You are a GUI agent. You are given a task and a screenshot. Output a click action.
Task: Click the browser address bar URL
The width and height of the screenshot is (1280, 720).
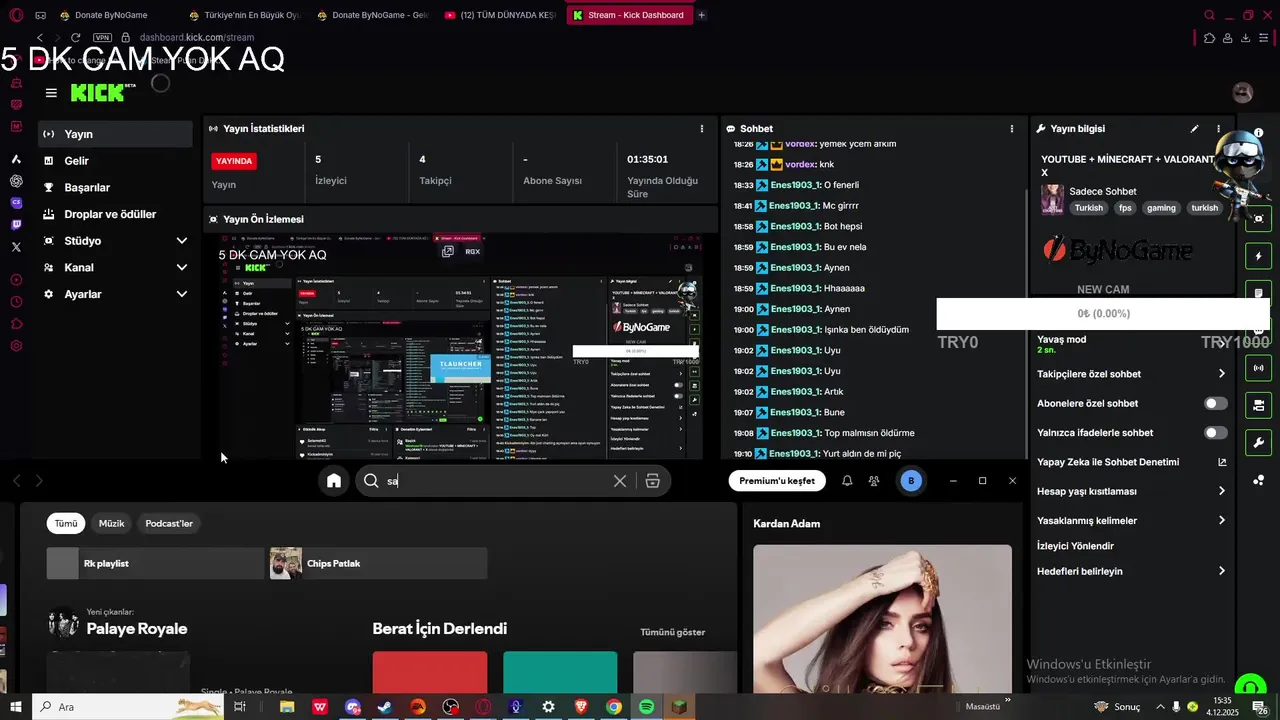[x=197, y=37]
